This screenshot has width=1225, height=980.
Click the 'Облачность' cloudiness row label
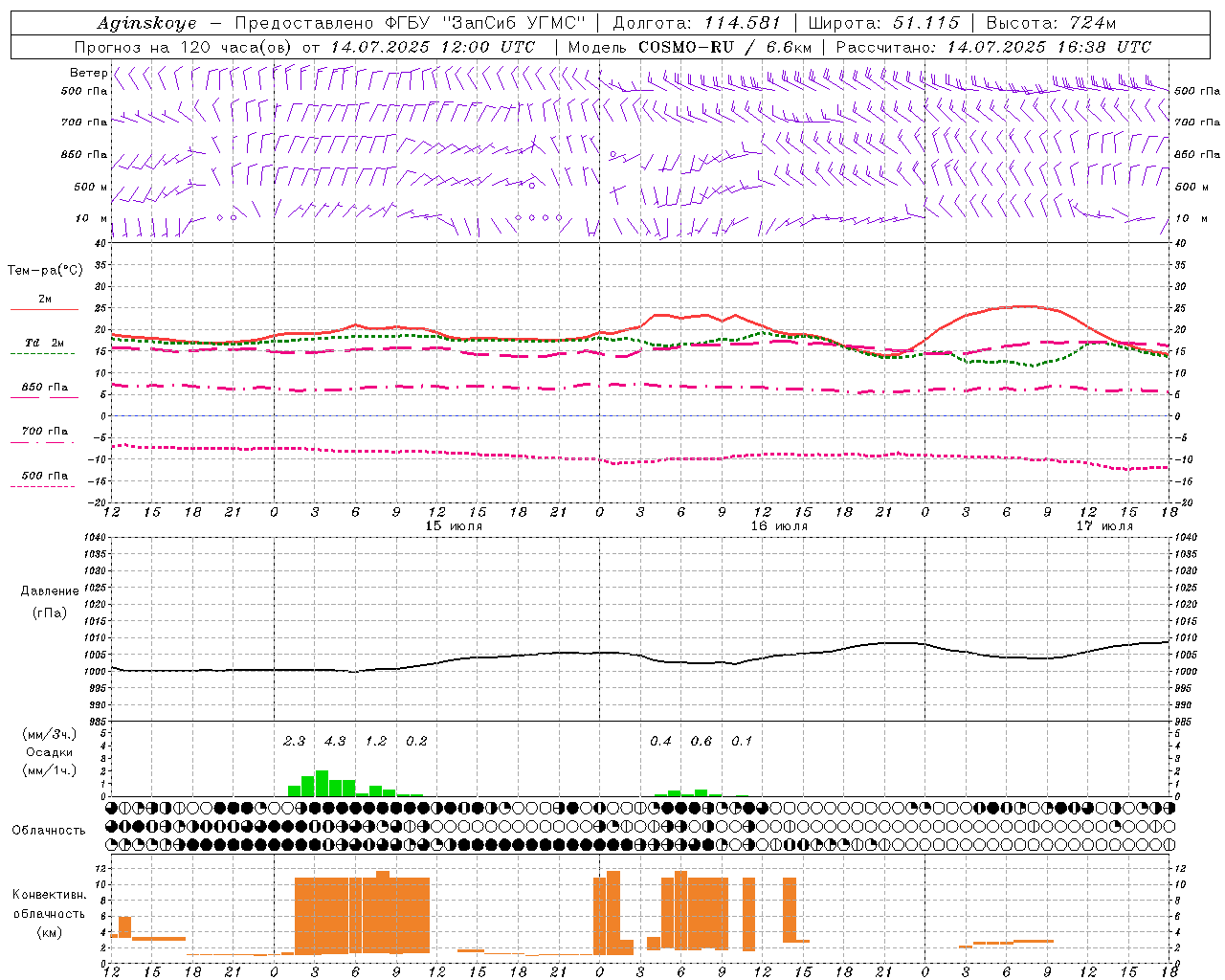tap(49, 830)
